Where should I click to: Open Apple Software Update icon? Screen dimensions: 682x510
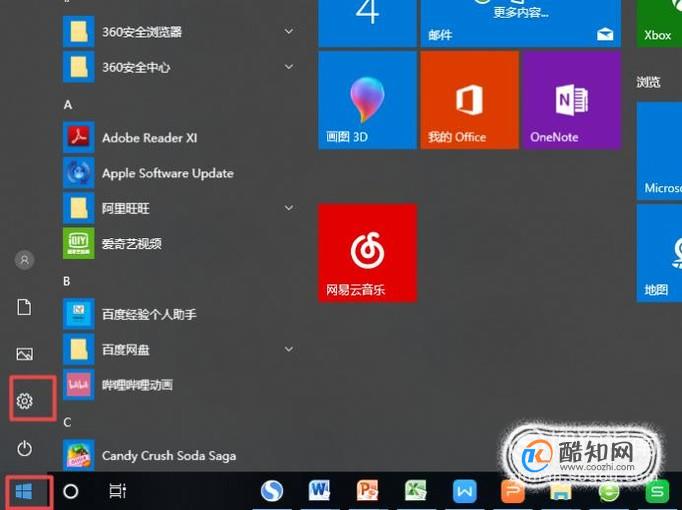79,173
